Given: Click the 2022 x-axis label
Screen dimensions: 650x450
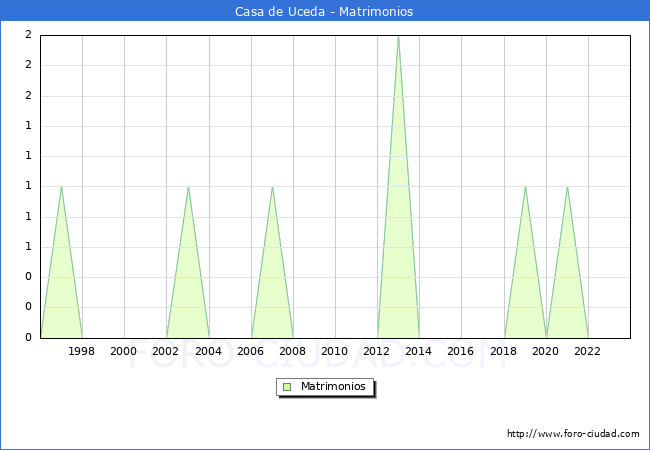Looking at the screenshot, I should tap(588, 351).
